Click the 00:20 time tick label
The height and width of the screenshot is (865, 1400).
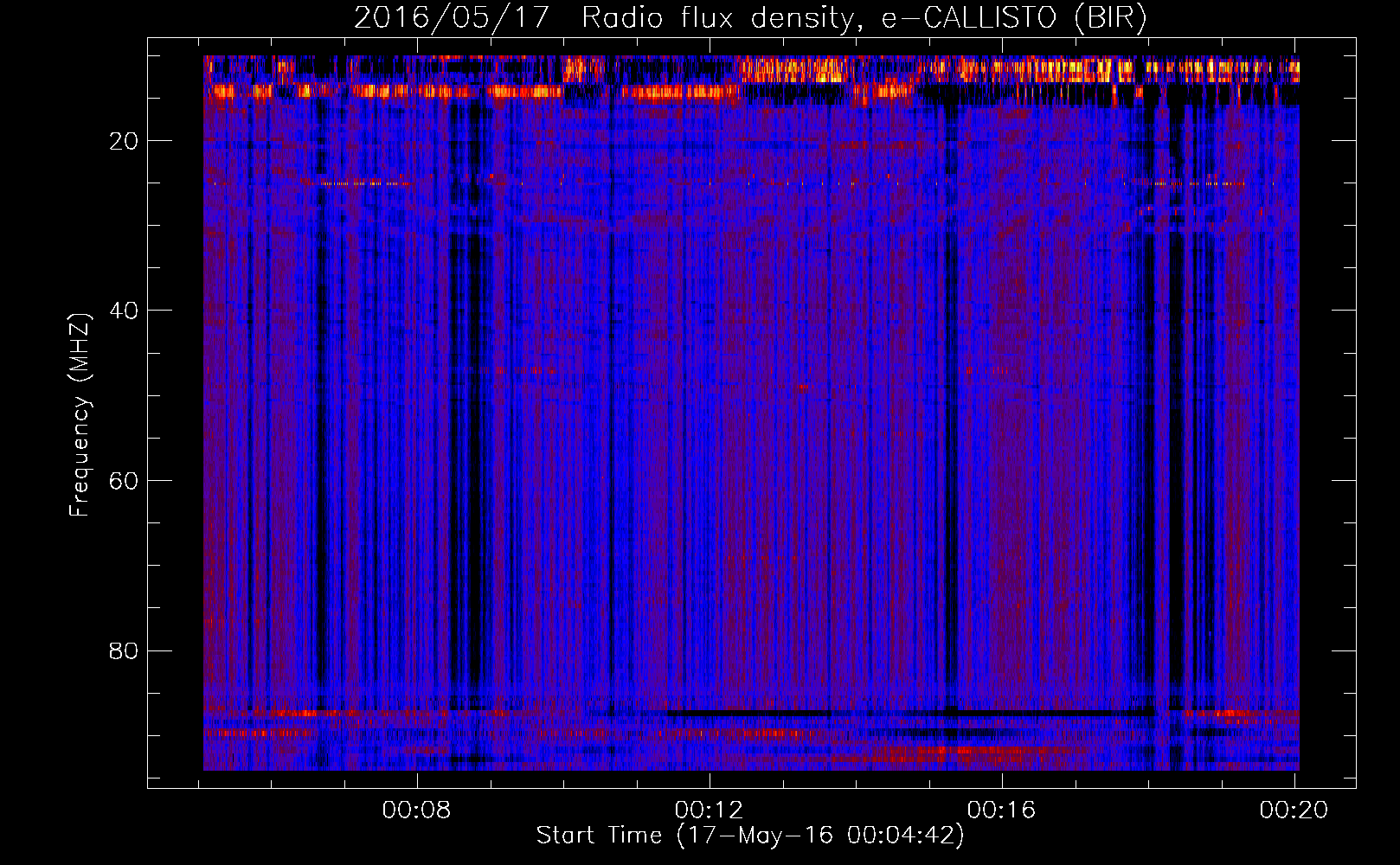click(1294, 811)
